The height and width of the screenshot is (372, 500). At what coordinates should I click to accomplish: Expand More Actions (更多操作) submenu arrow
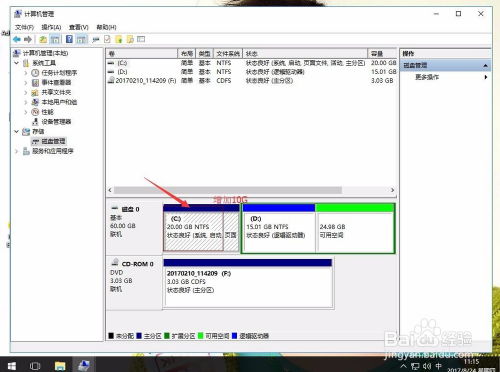pos(486,77)
